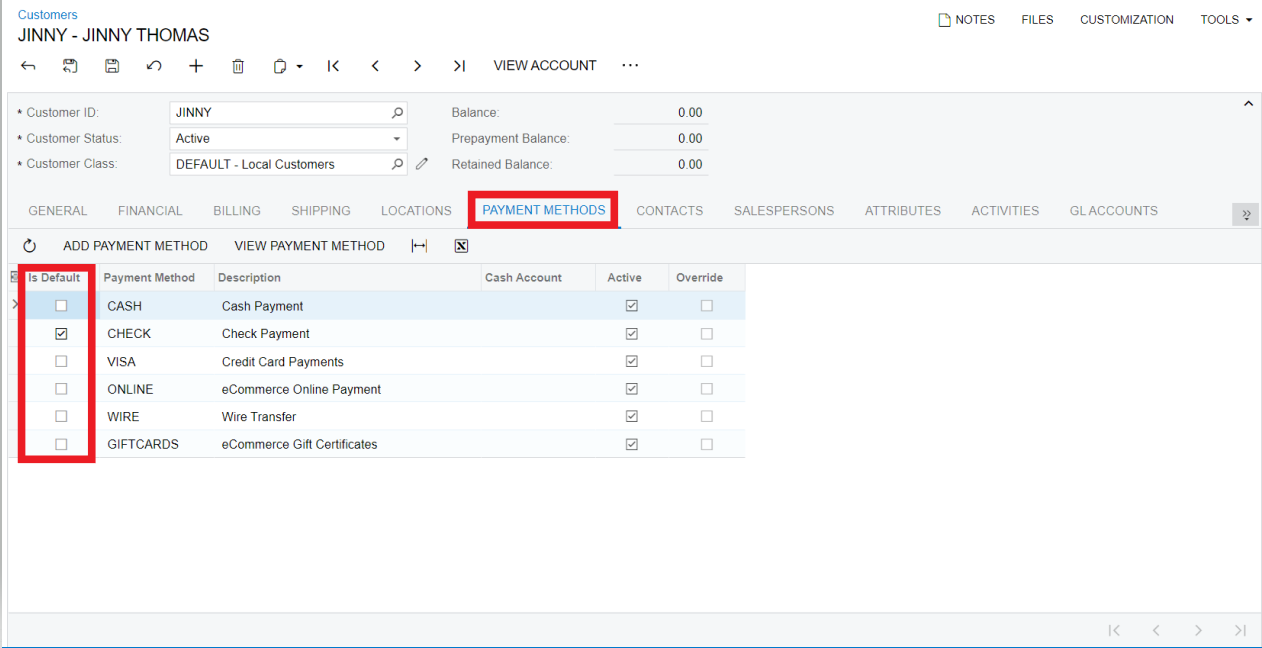Delete the current customer
This screenshot has height=648, width=1262.
click(238, 65)
